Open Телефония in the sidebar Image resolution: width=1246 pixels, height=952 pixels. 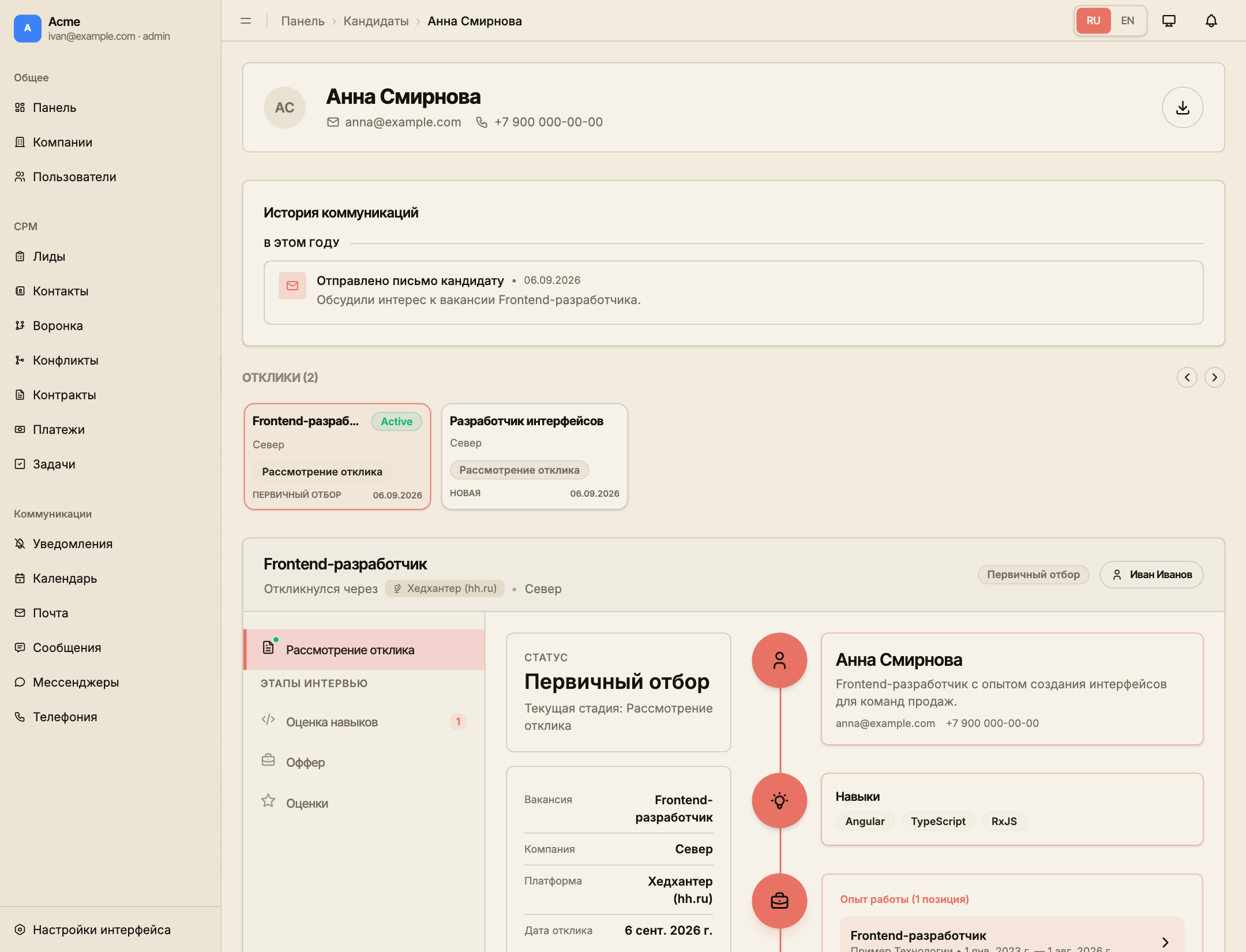point(110,717)
